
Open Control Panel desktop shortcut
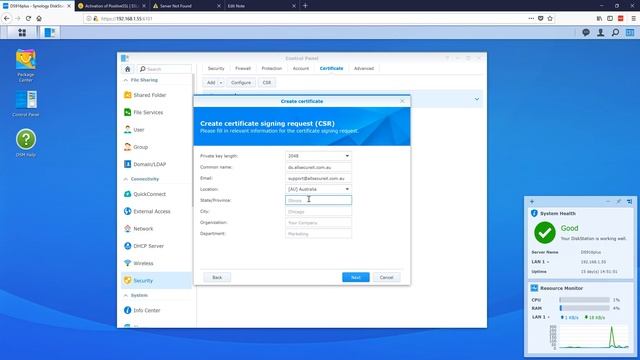tap(26, 104)
